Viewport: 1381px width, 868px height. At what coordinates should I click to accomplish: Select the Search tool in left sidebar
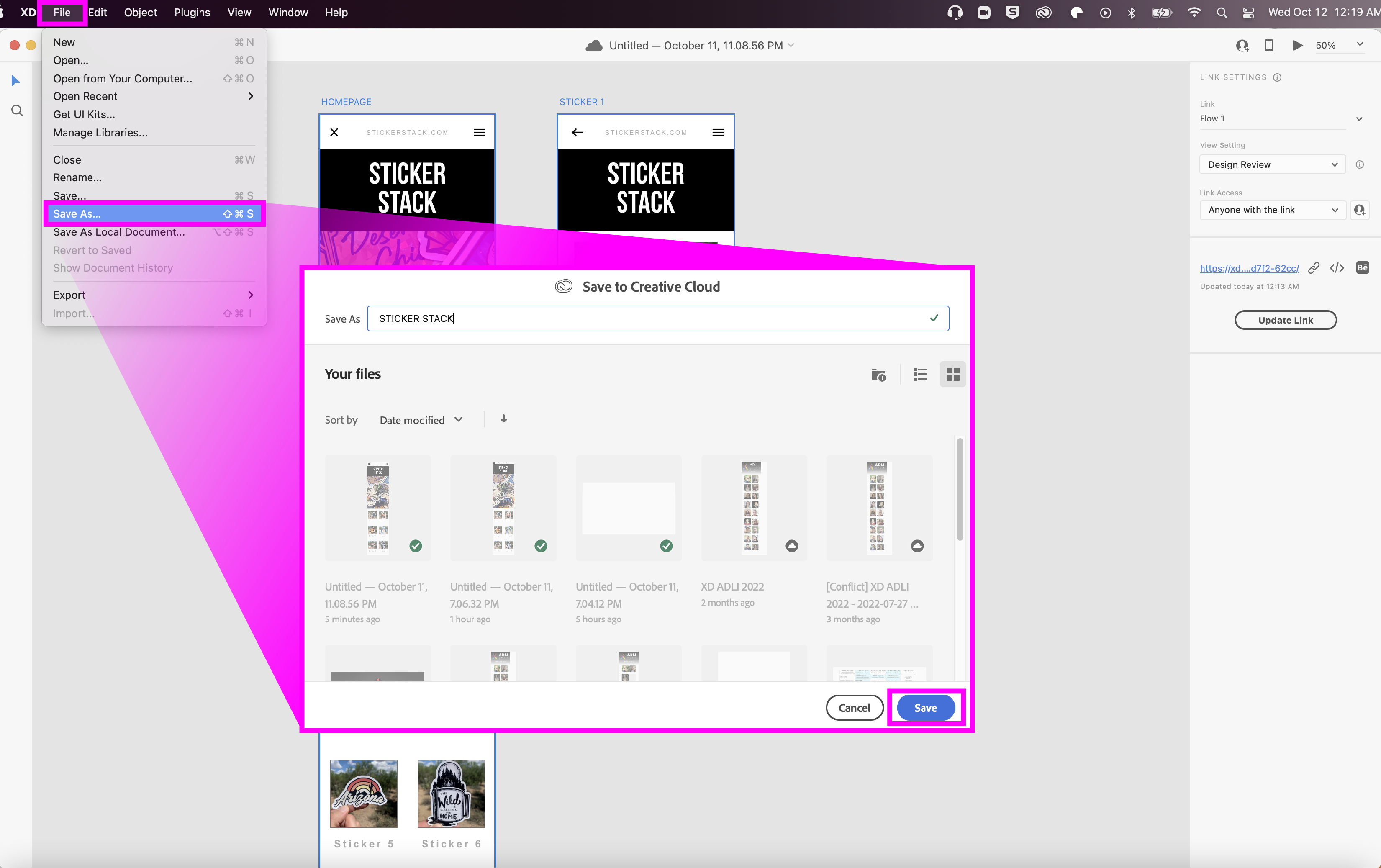pos(17,110)
